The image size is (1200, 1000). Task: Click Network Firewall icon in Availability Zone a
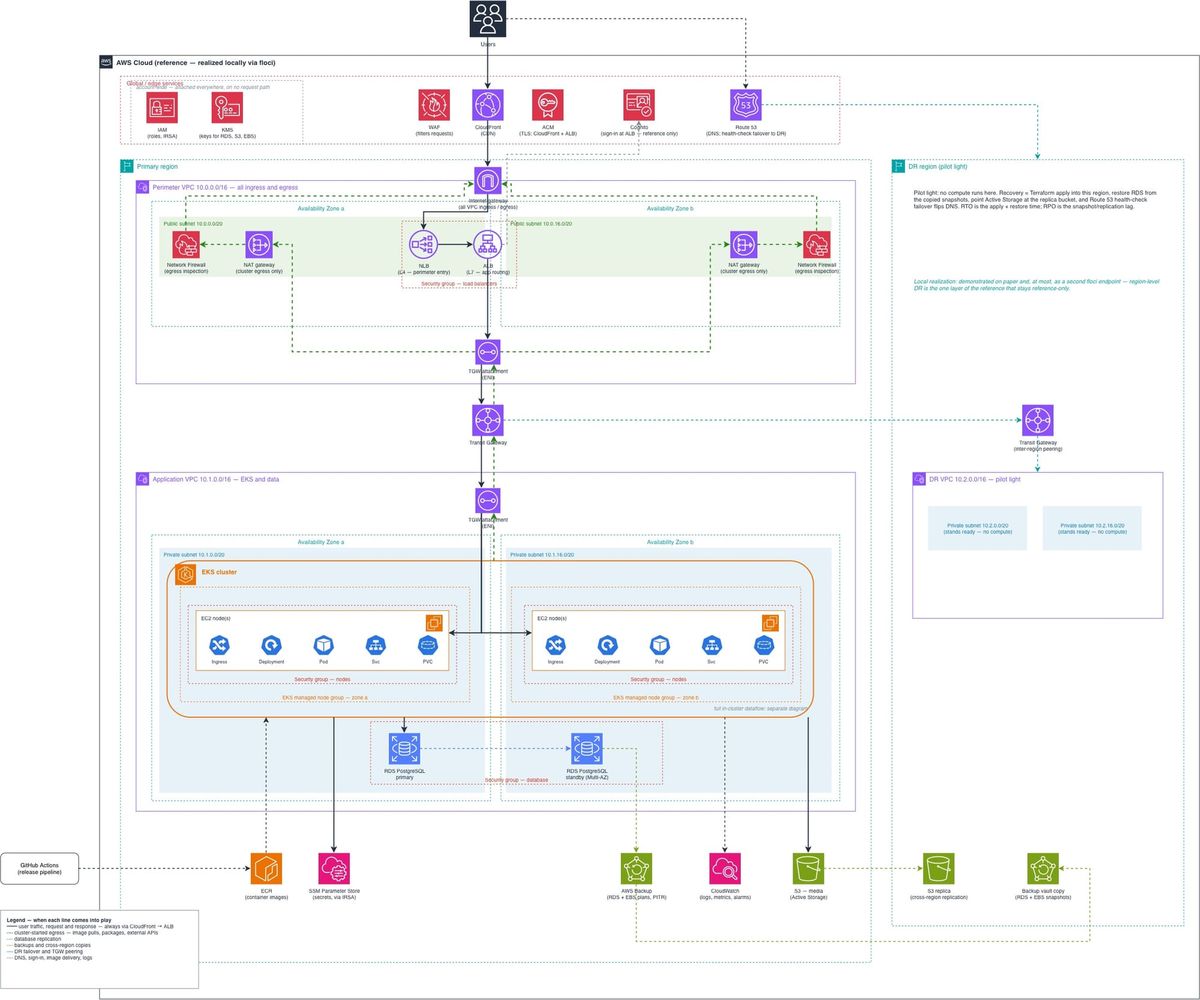pyautogui.click(x=186, y=244)
